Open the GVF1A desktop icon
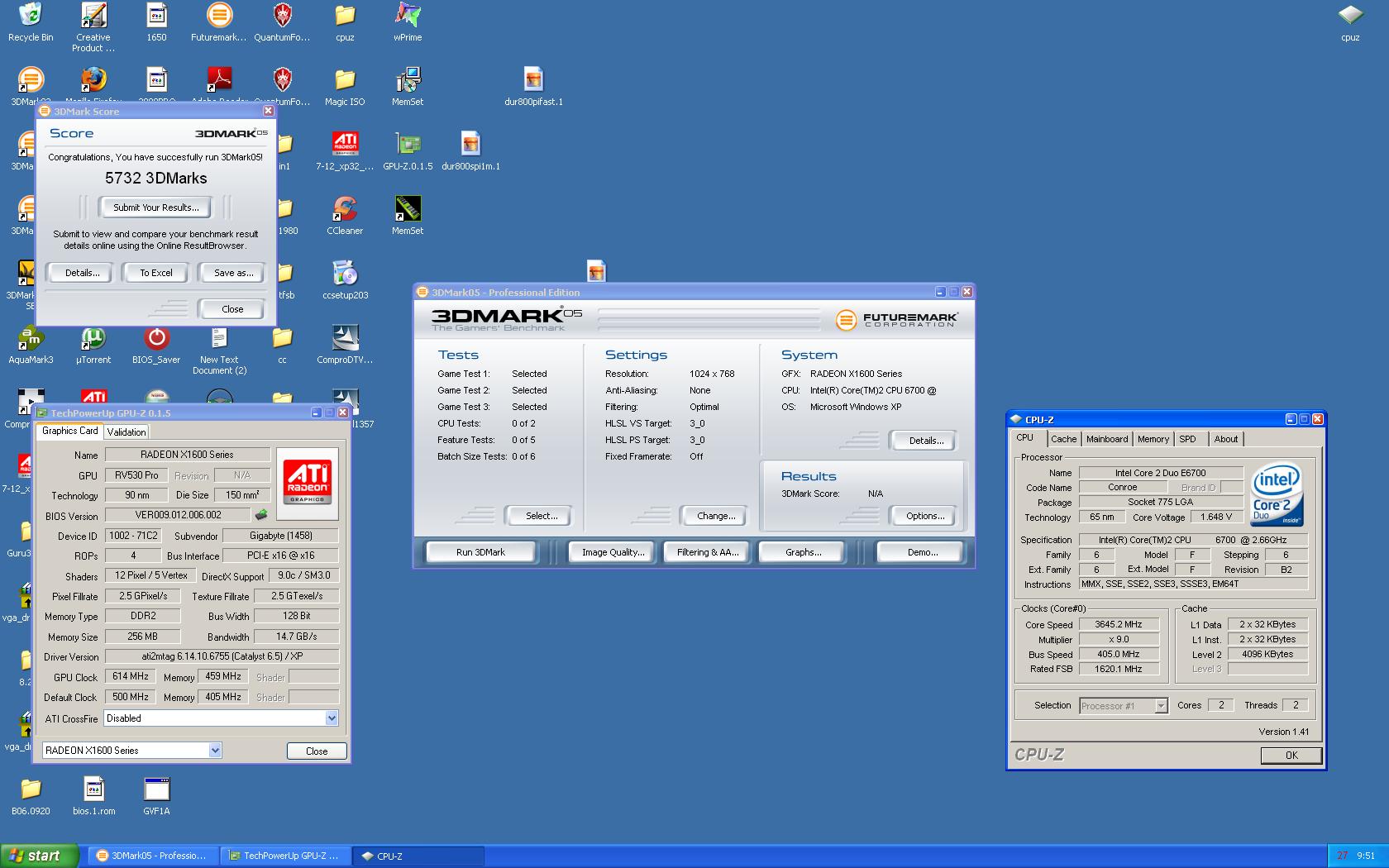Viewport: 1389px width, 868px height. 156,796
